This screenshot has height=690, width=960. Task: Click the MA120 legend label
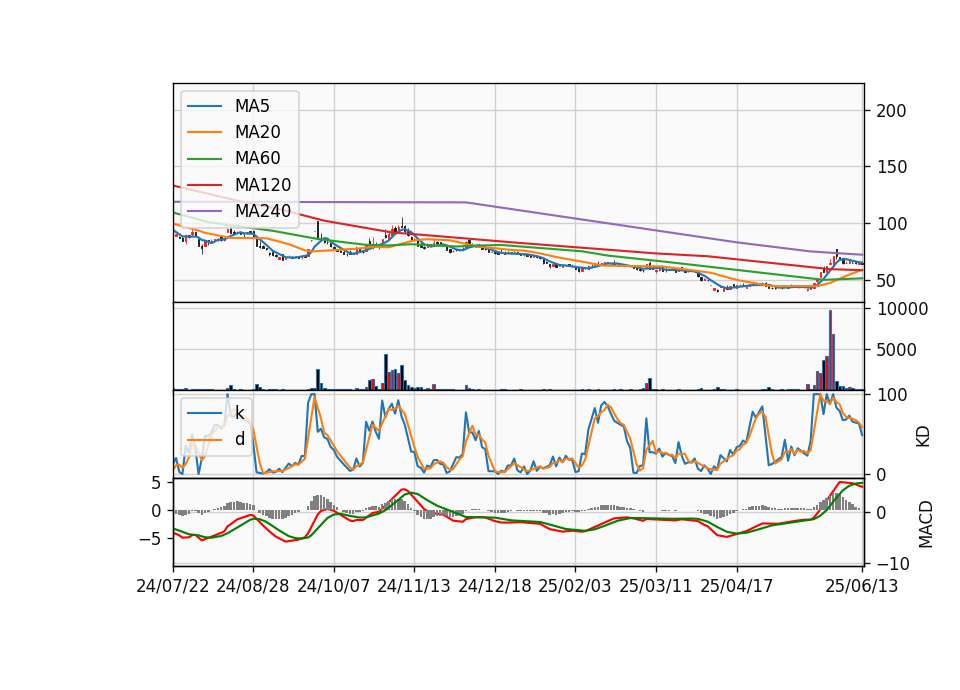[x=263, y=185]
